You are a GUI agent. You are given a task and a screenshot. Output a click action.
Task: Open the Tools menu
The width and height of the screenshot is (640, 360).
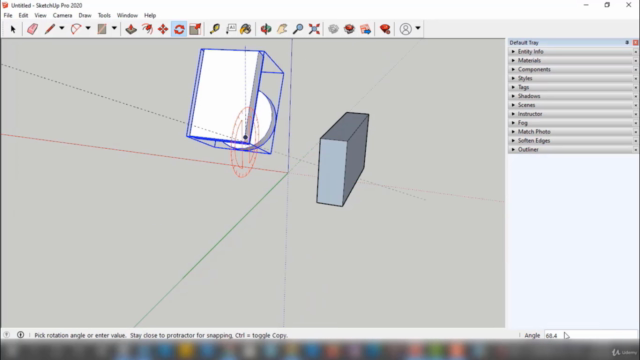104,16
